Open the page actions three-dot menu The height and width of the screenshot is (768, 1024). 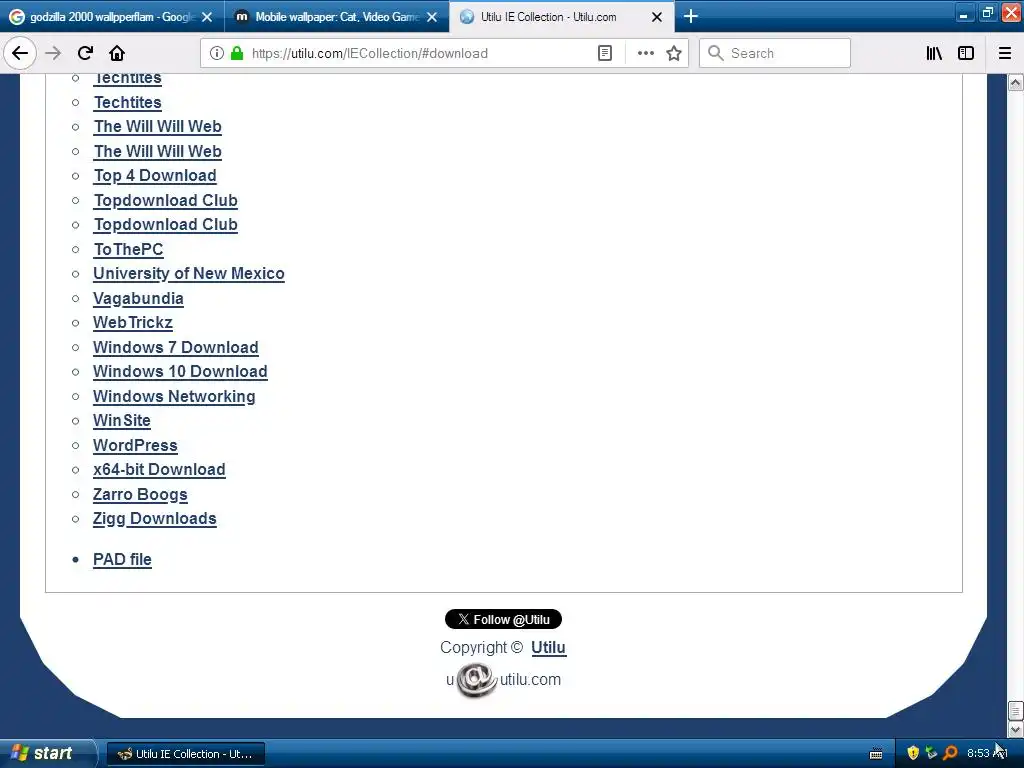pos(645,53)
